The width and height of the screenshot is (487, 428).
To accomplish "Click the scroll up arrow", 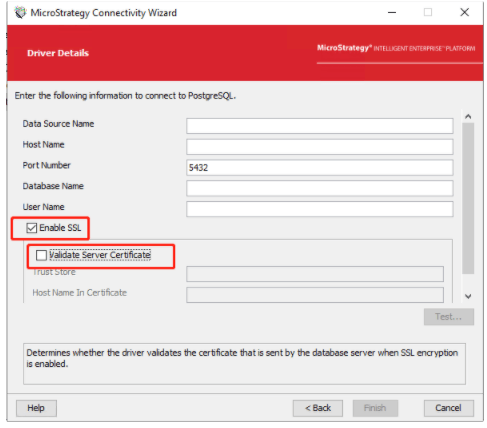I will (468, 116).
